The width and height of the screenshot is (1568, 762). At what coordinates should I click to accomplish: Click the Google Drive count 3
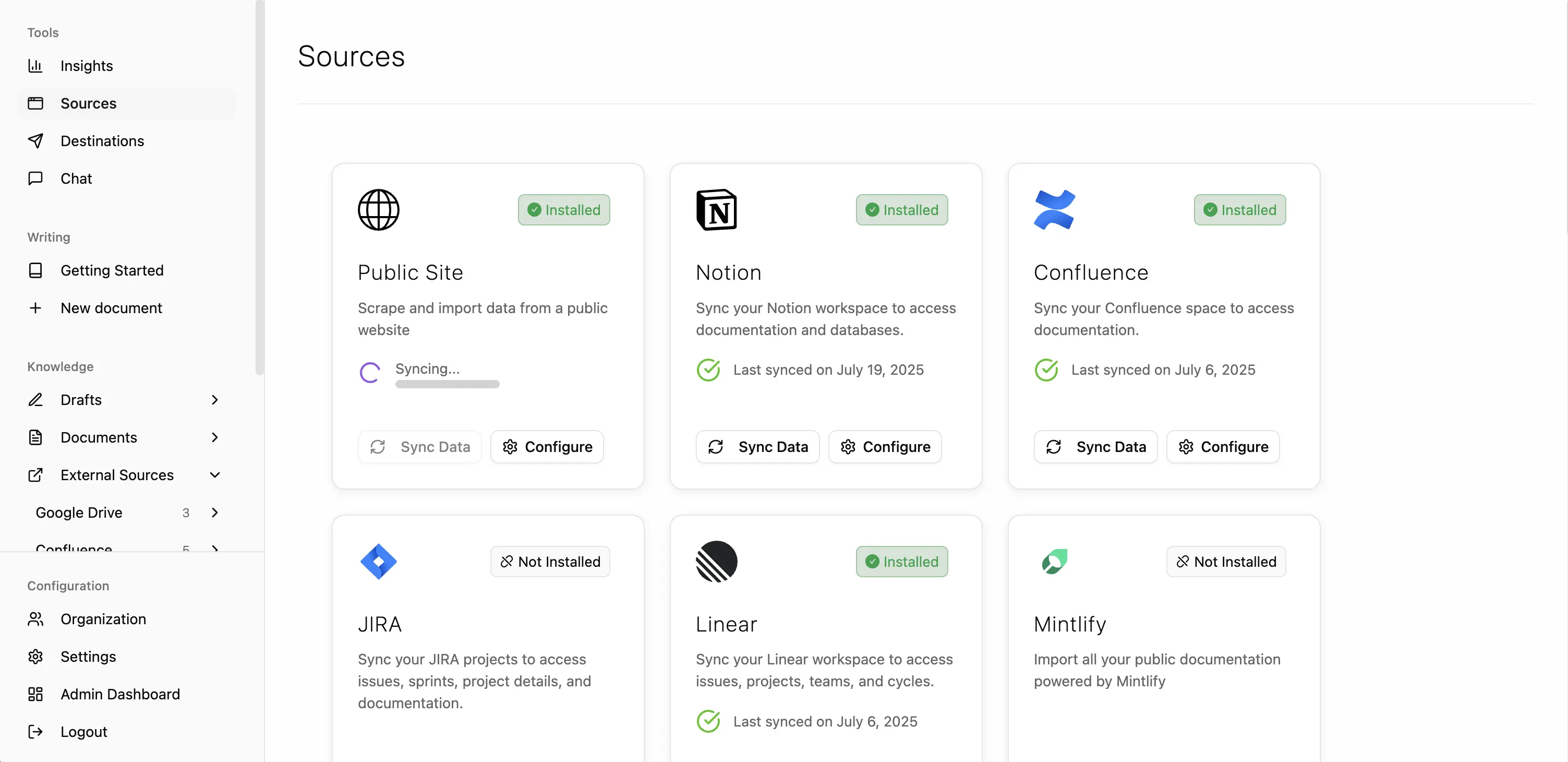point(186,513)
